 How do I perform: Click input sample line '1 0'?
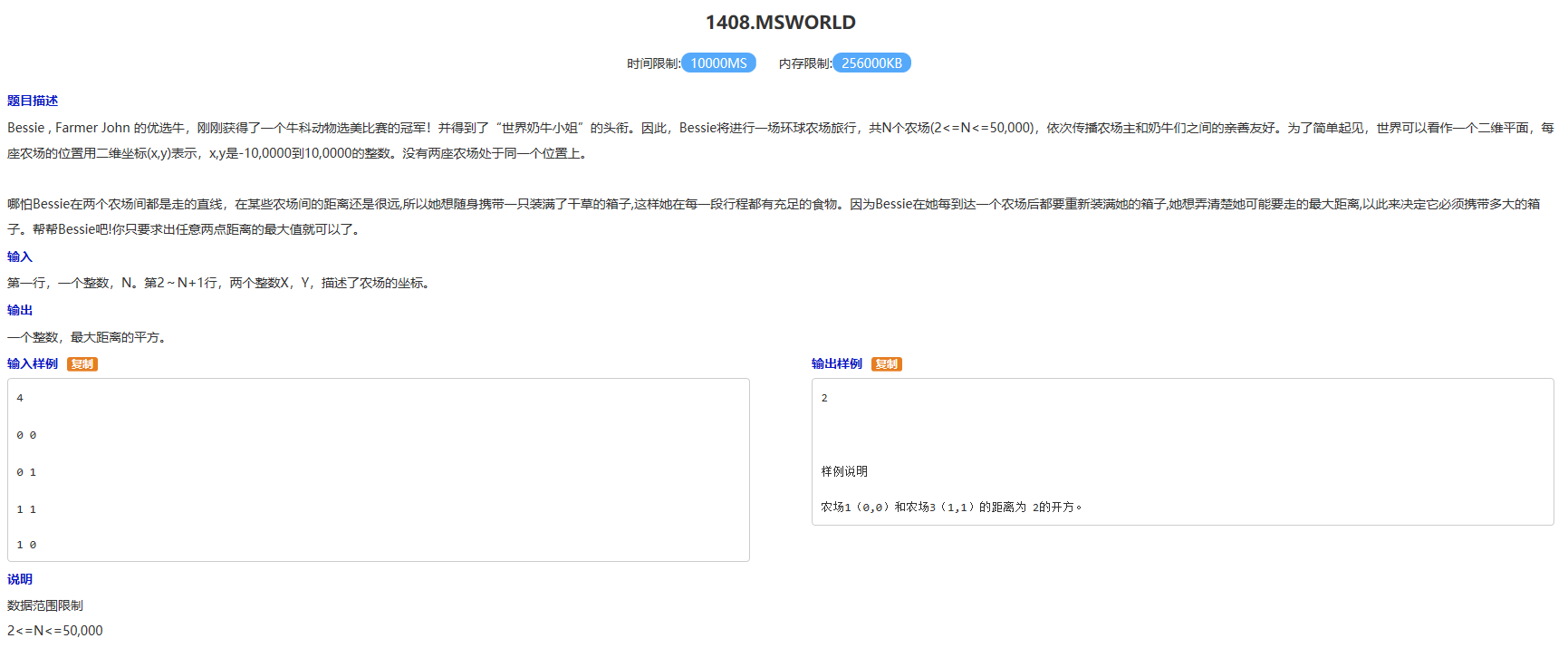pos(26,545)
